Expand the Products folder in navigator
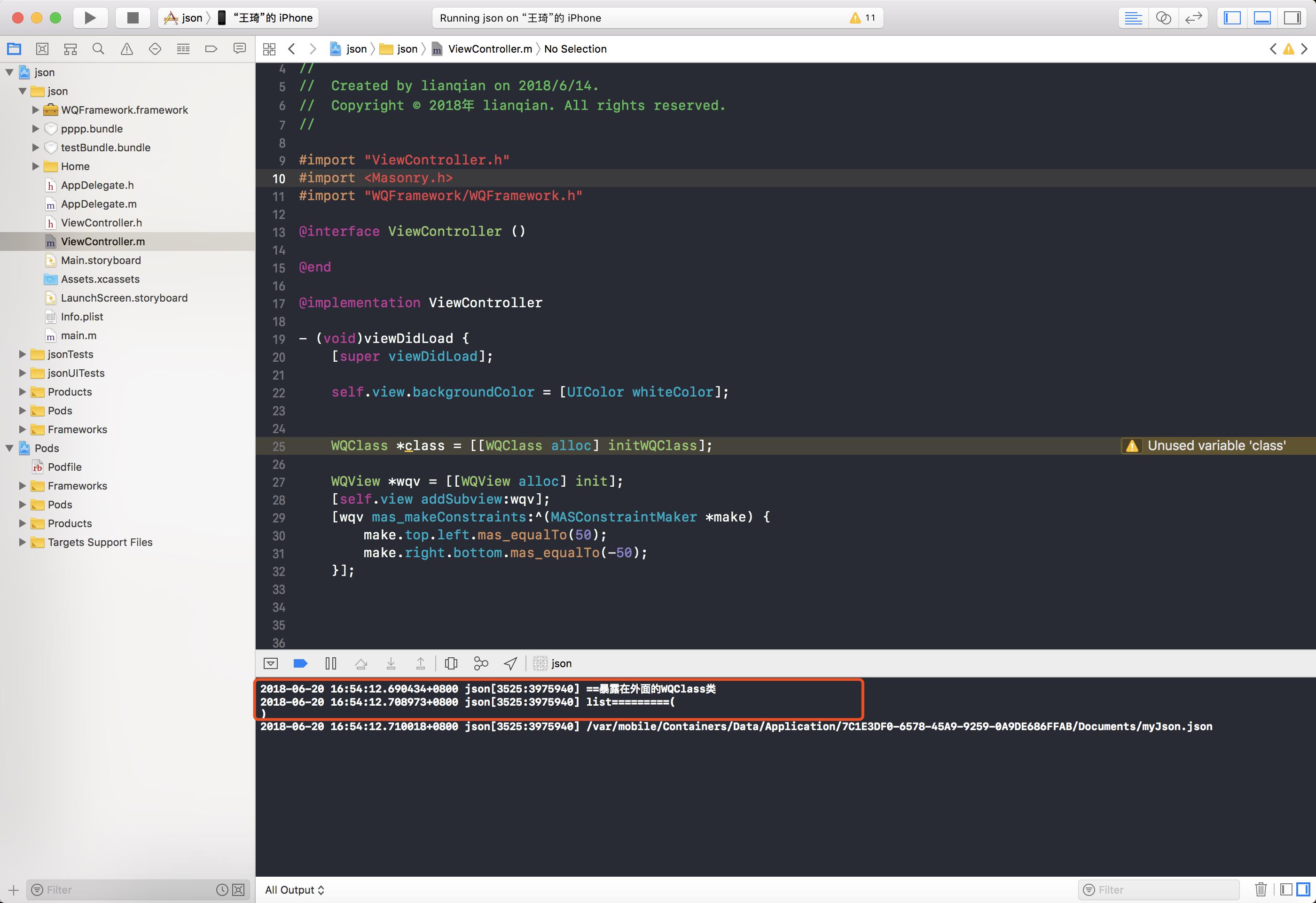1316x903 pixels. click(22, 391)
